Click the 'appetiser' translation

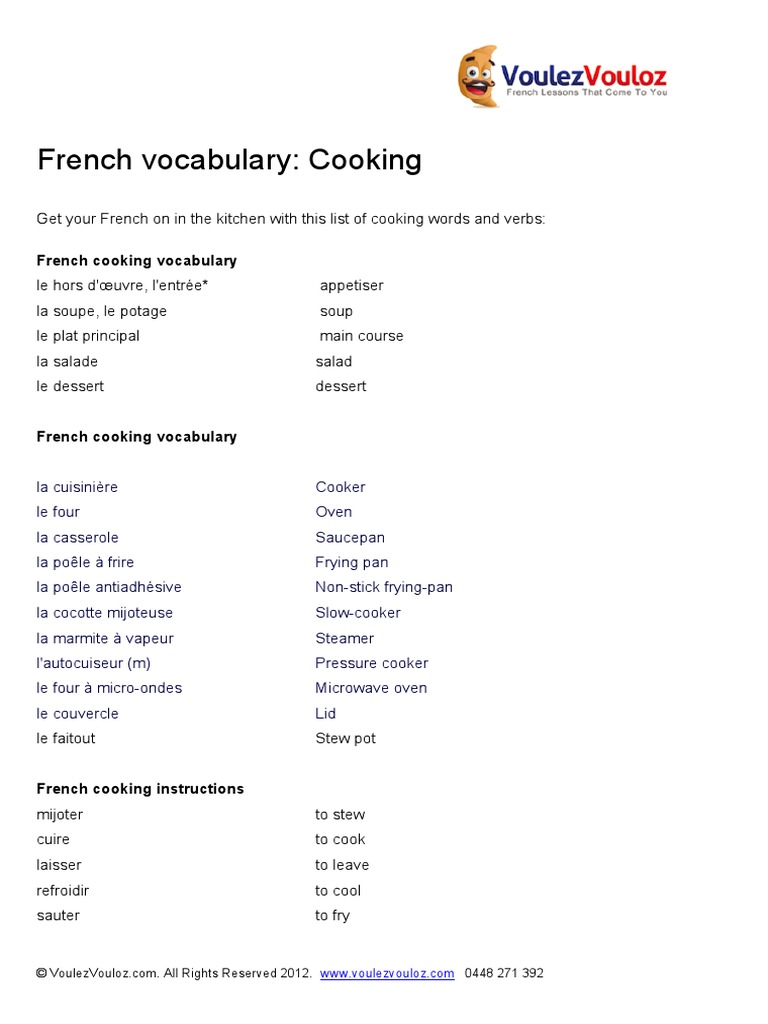351,286
